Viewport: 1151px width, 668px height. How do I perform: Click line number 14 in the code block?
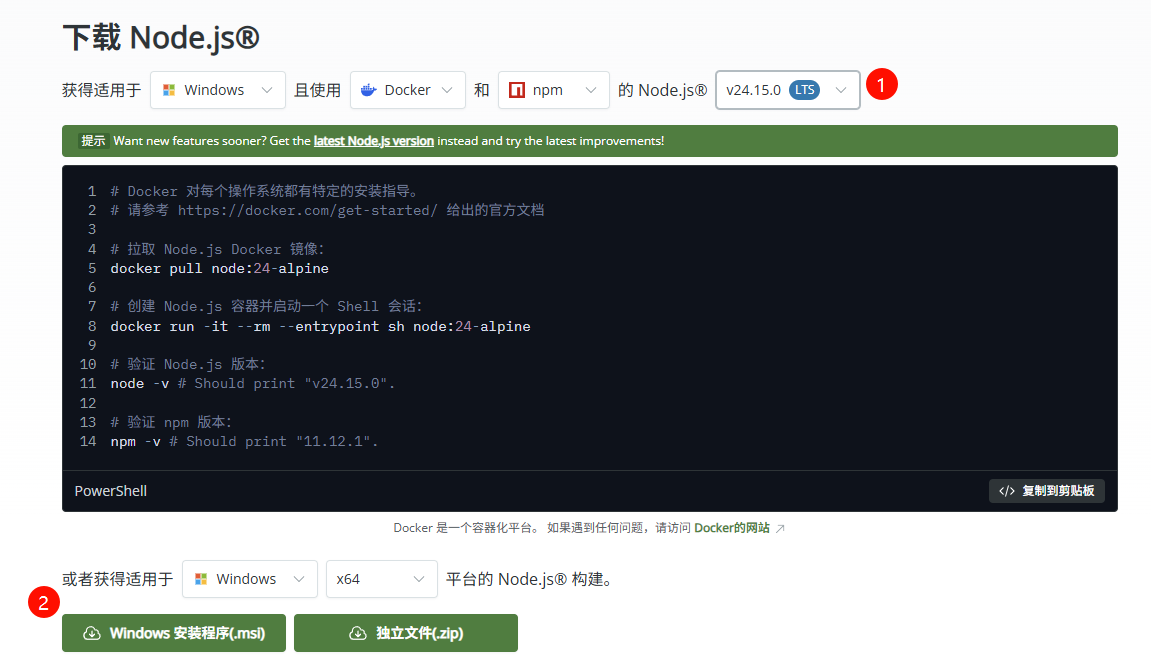click(88, 441)
